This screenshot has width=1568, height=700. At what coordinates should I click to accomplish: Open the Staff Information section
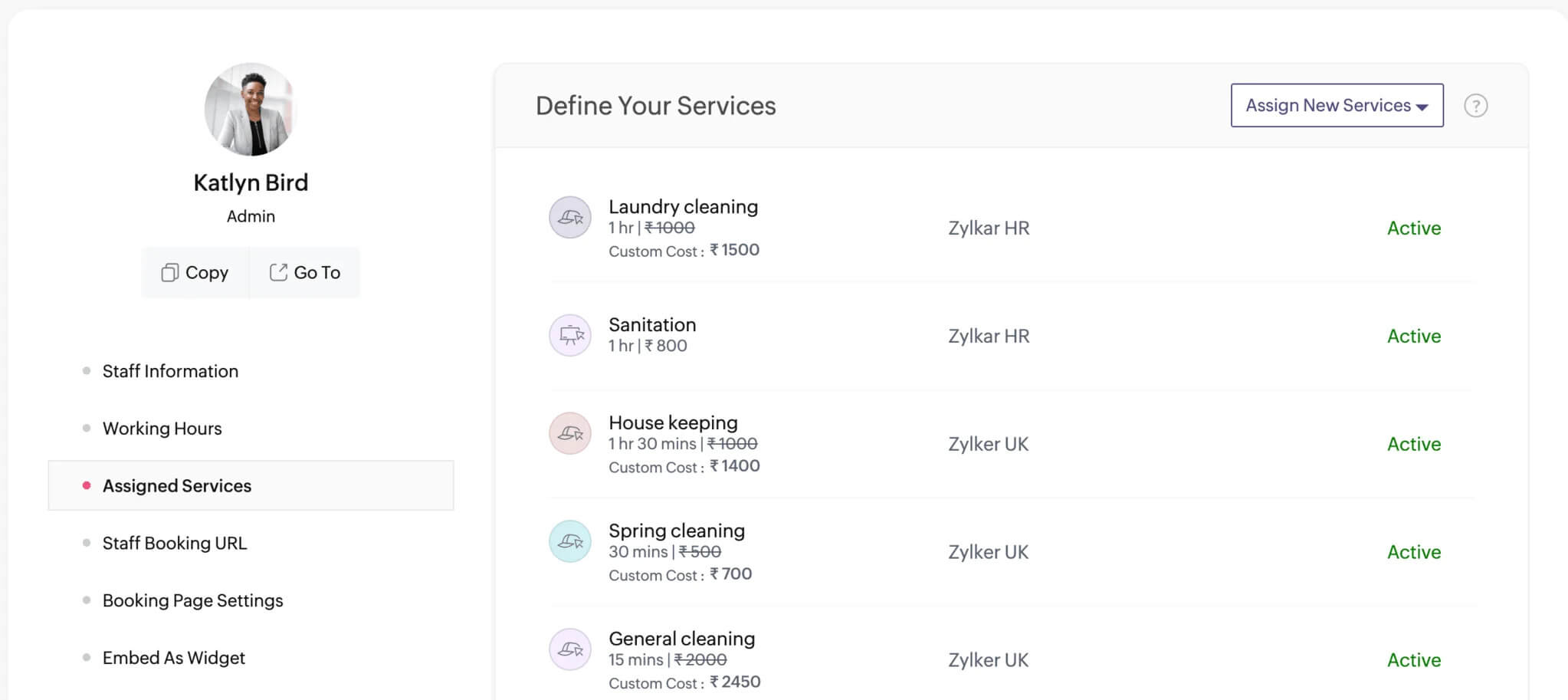170,371
